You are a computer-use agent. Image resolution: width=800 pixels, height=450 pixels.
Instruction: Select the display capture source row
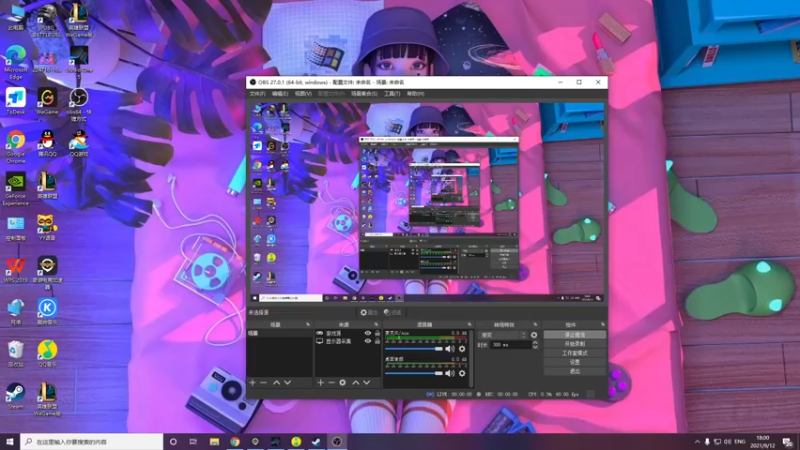[348, 341]
